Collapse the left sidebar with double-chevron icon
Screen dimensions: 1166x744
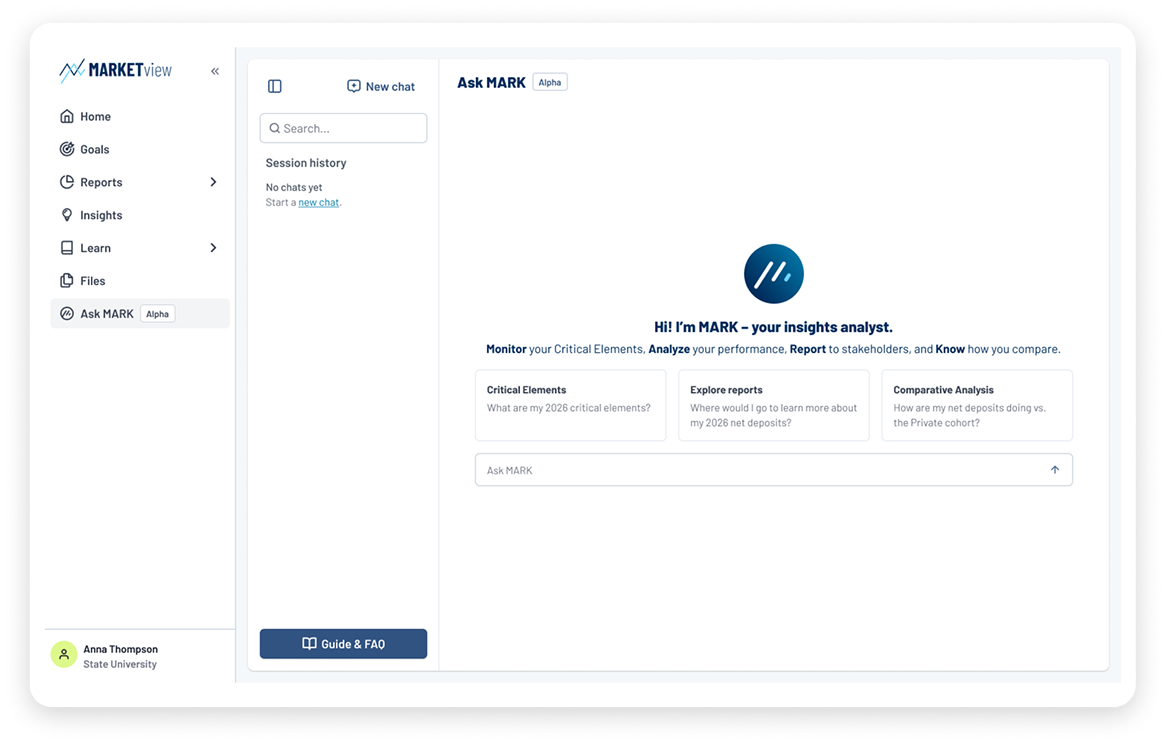pos(215,71)
